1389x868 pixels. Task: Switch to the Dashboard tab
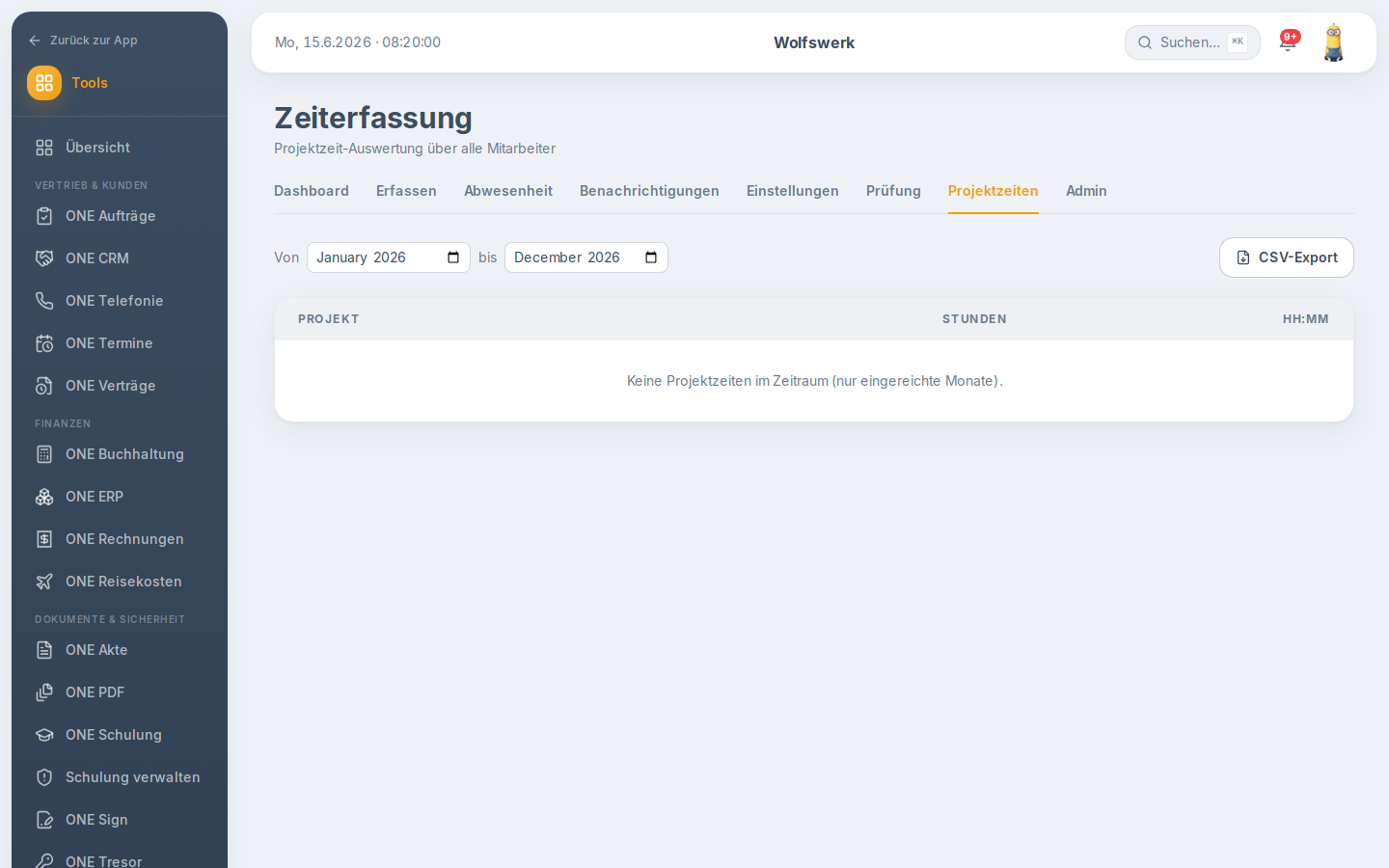pyautogui.click(x=312, y=191)
